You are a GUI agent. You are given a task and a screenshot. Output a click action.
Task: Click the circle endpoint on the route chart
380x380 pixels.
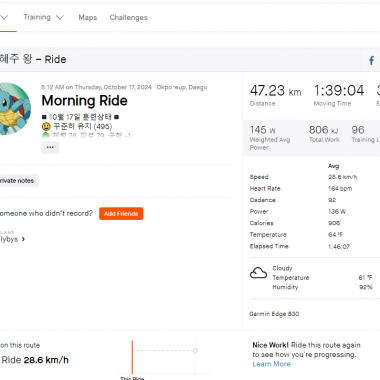[195, 350]
